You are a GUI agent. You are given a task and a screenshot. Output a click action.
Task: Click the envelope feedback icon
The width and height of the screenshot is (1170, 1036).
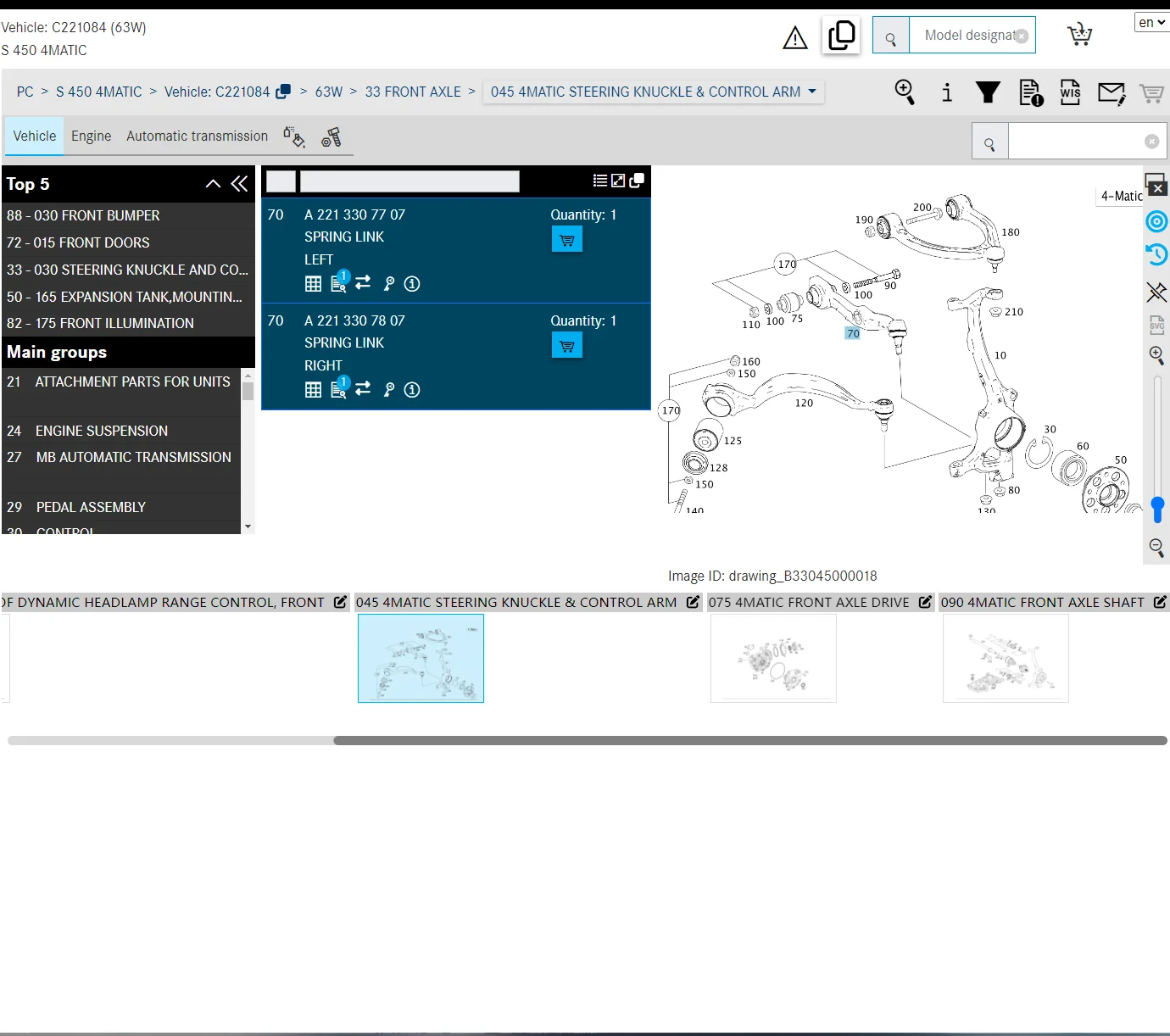pyautogui.click(x=1111, y=92)
